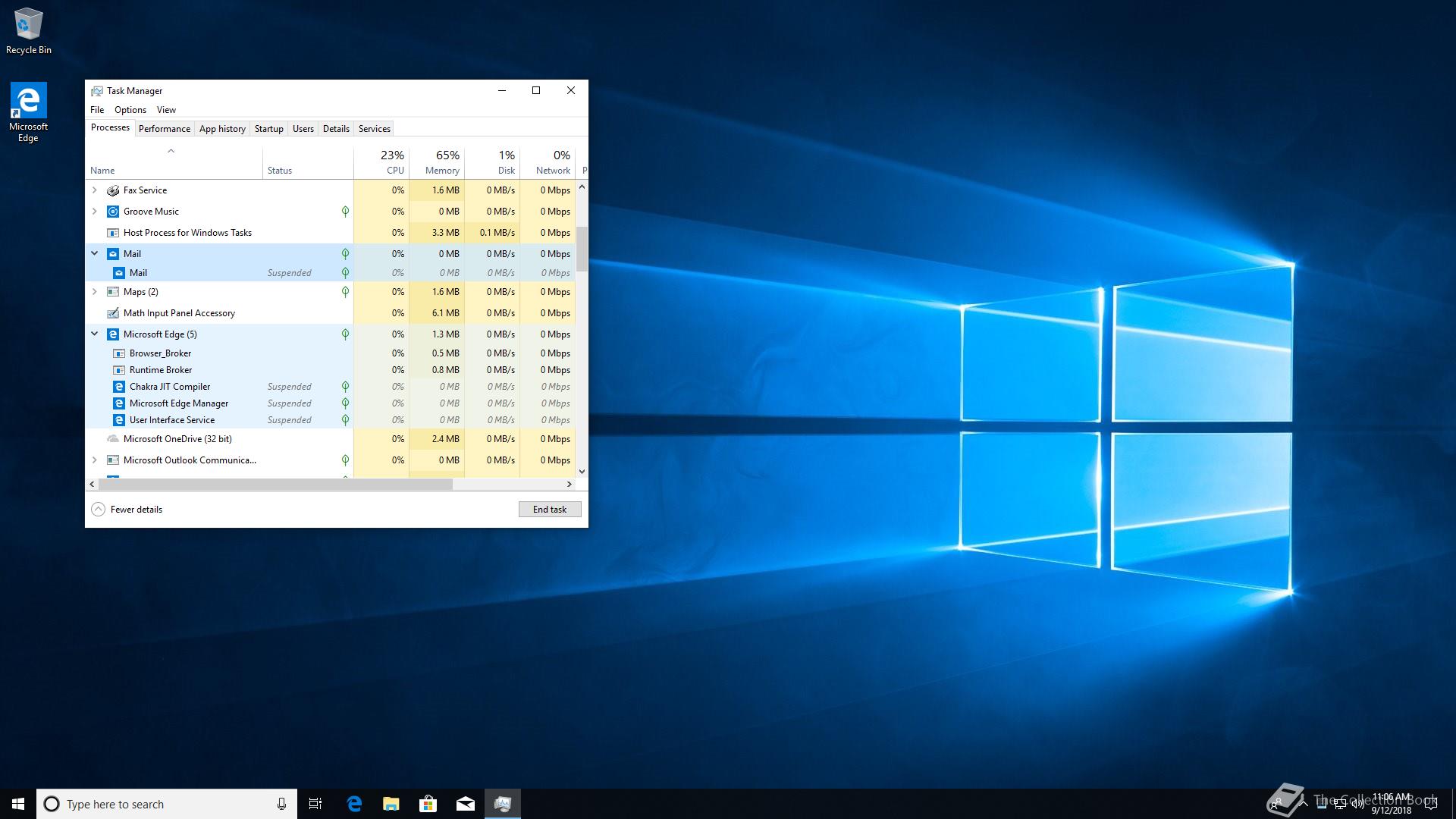Click the green leaf icon on the Chakra JIT Compiler row
The width and height of the screenshot is (1456, 819).
tap(345, 387)
